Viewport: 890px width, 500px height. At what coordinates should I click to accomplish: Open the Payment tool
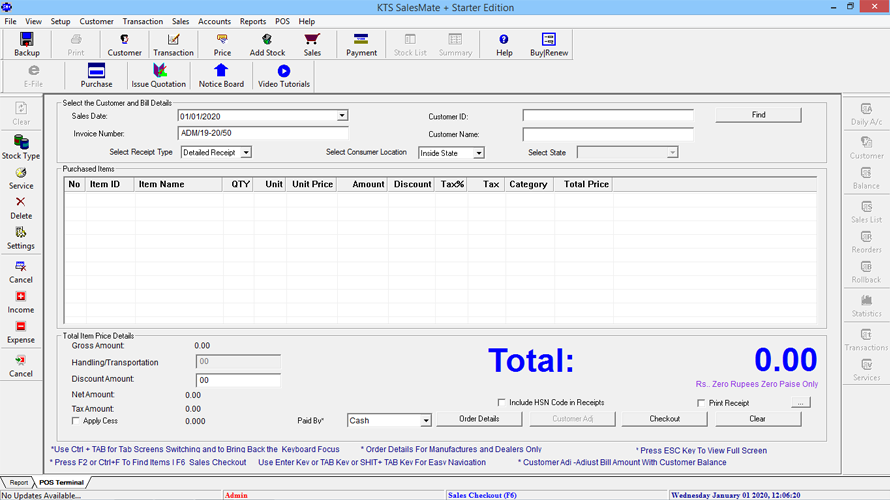coord(361,44)
